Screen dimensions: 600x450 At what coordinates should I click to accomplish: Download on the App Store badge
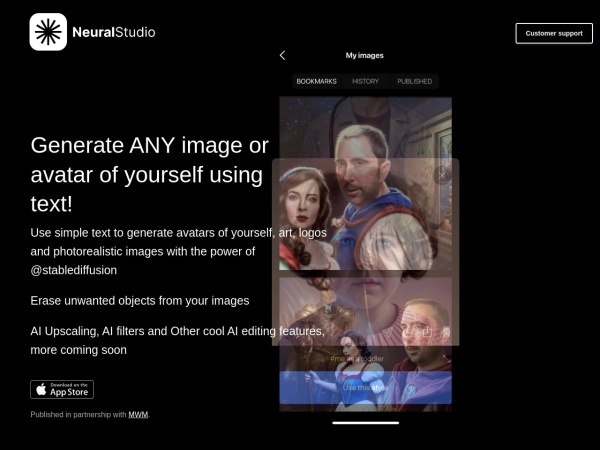(x=62, y=389)
